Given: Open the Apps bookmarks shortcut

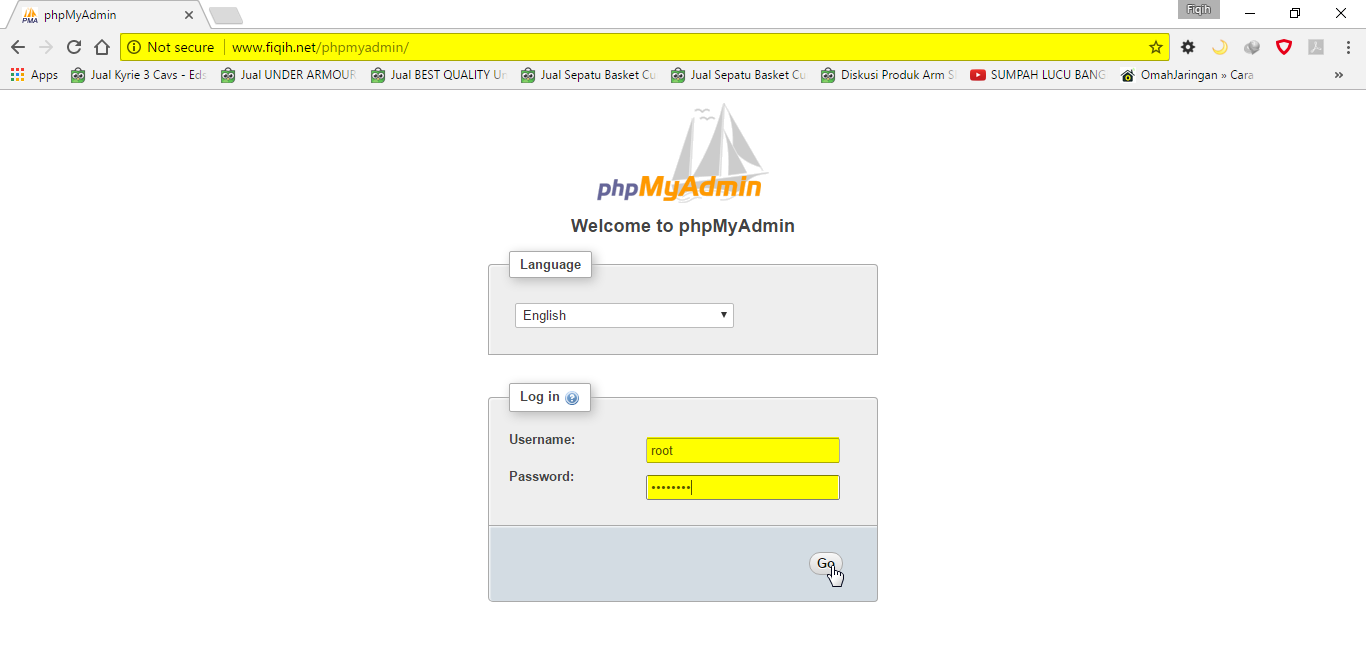Looking at the screenshot, I should [x=34, y=75].
